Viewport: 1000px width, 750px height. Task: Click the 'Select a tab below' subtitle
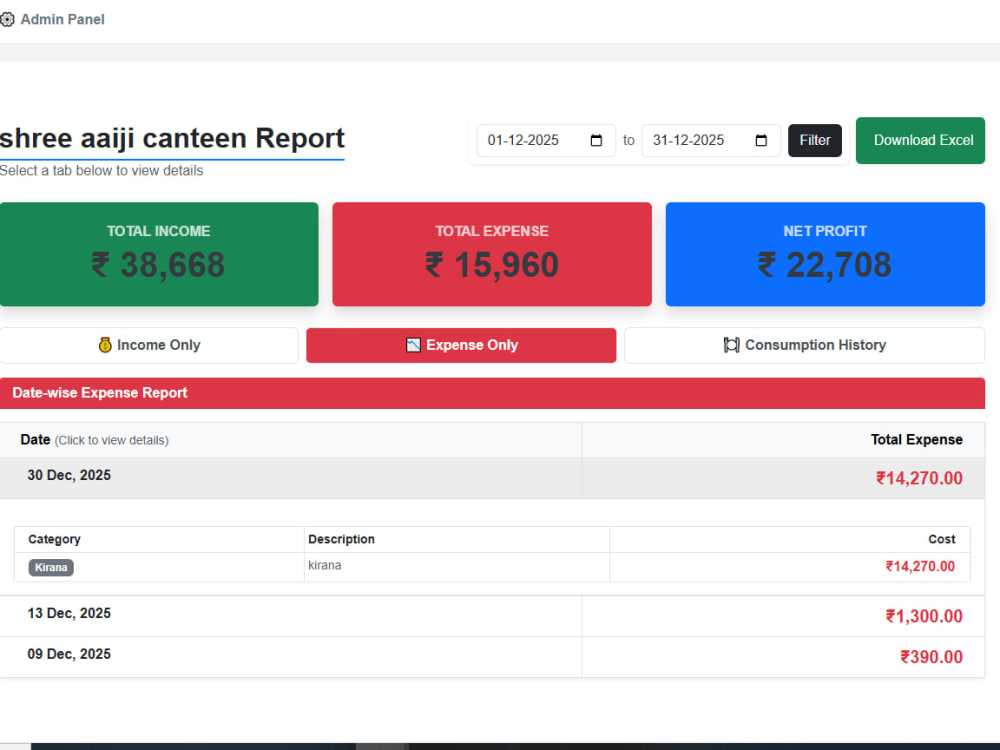click(x=101, y=171)
